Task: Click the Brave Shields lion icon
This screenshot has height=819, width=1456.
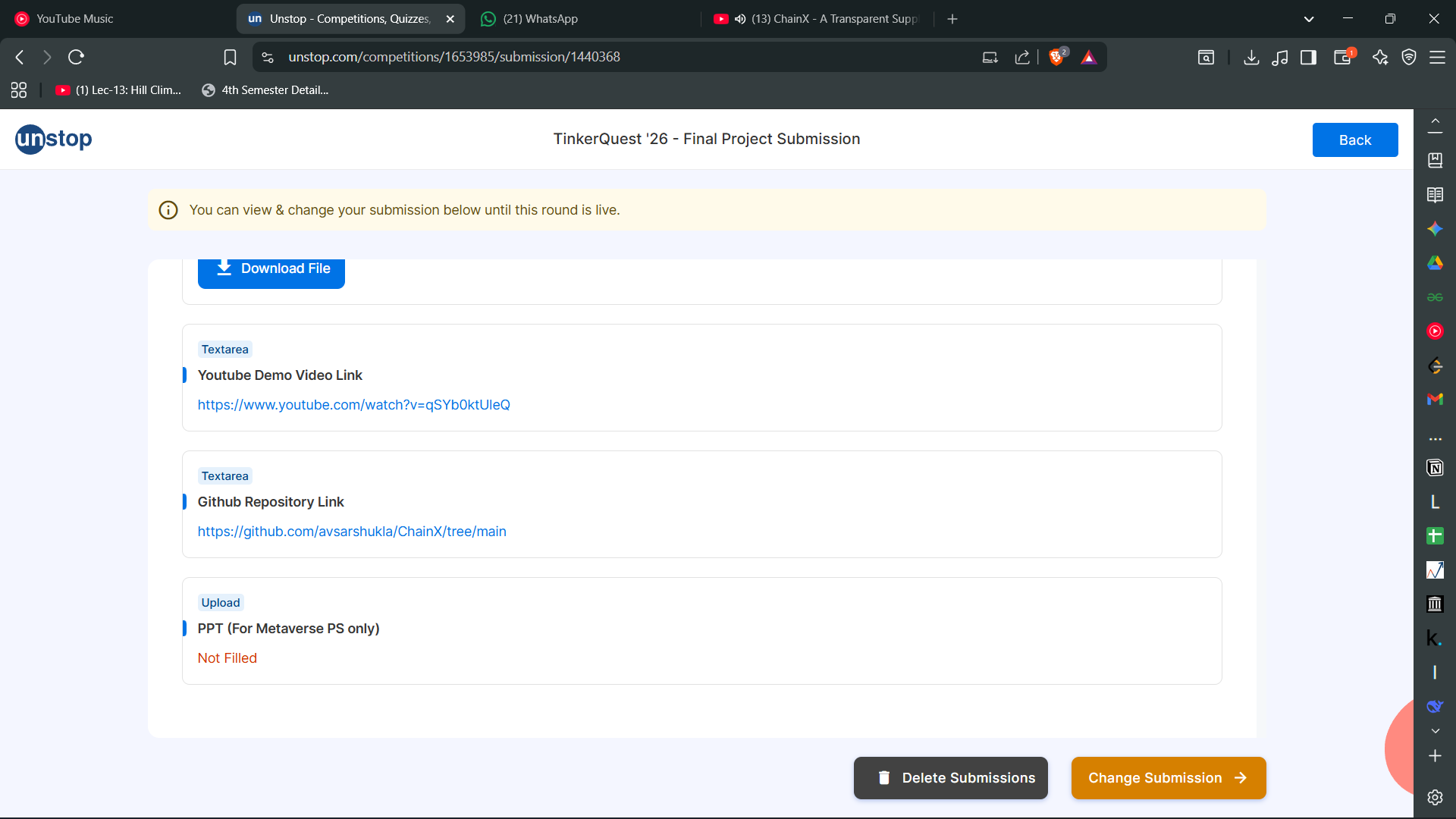Action: tap(1056, 57)
